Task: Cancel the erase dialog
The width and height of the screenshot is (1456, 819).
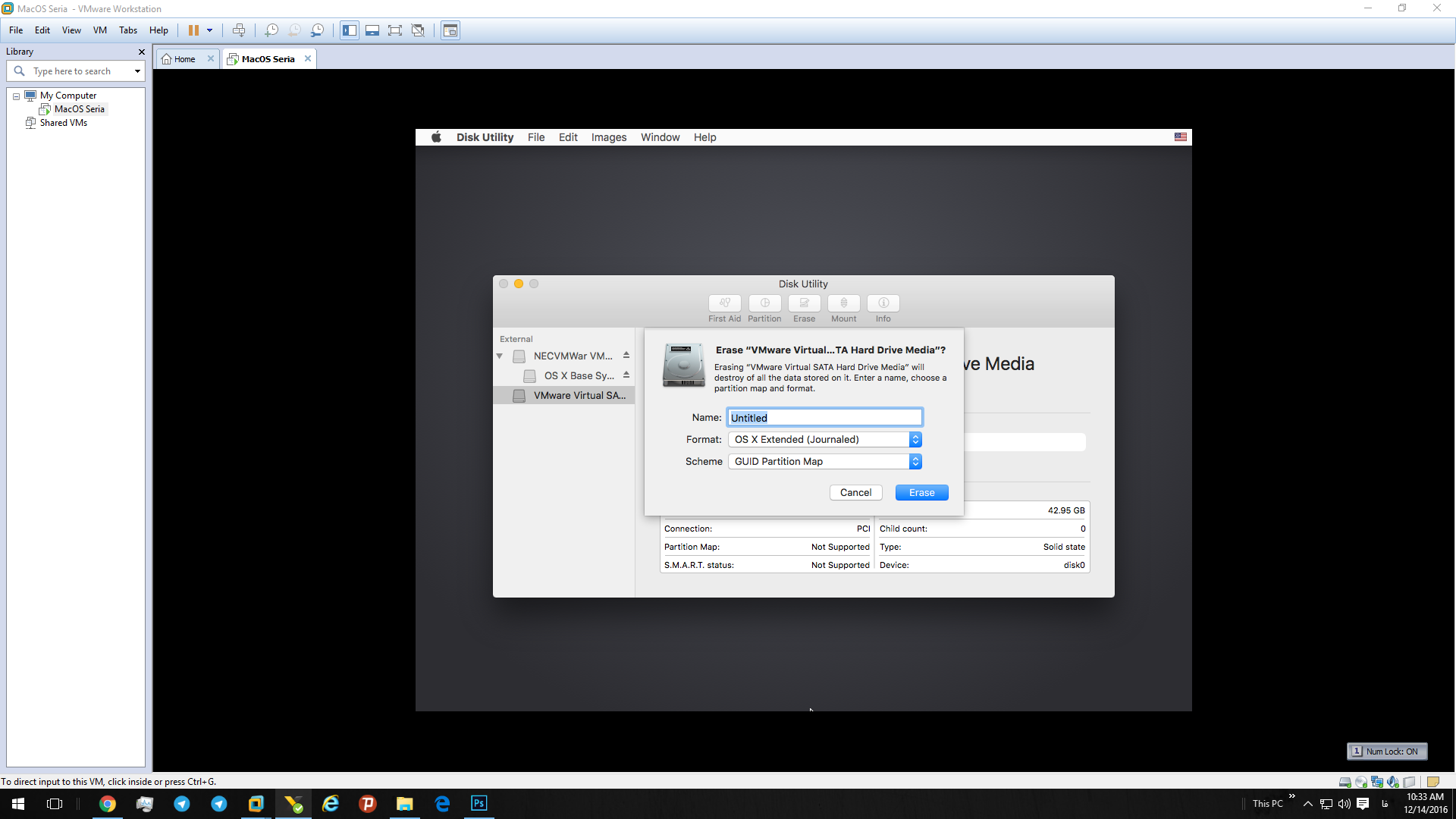Action: click(855, 493)
